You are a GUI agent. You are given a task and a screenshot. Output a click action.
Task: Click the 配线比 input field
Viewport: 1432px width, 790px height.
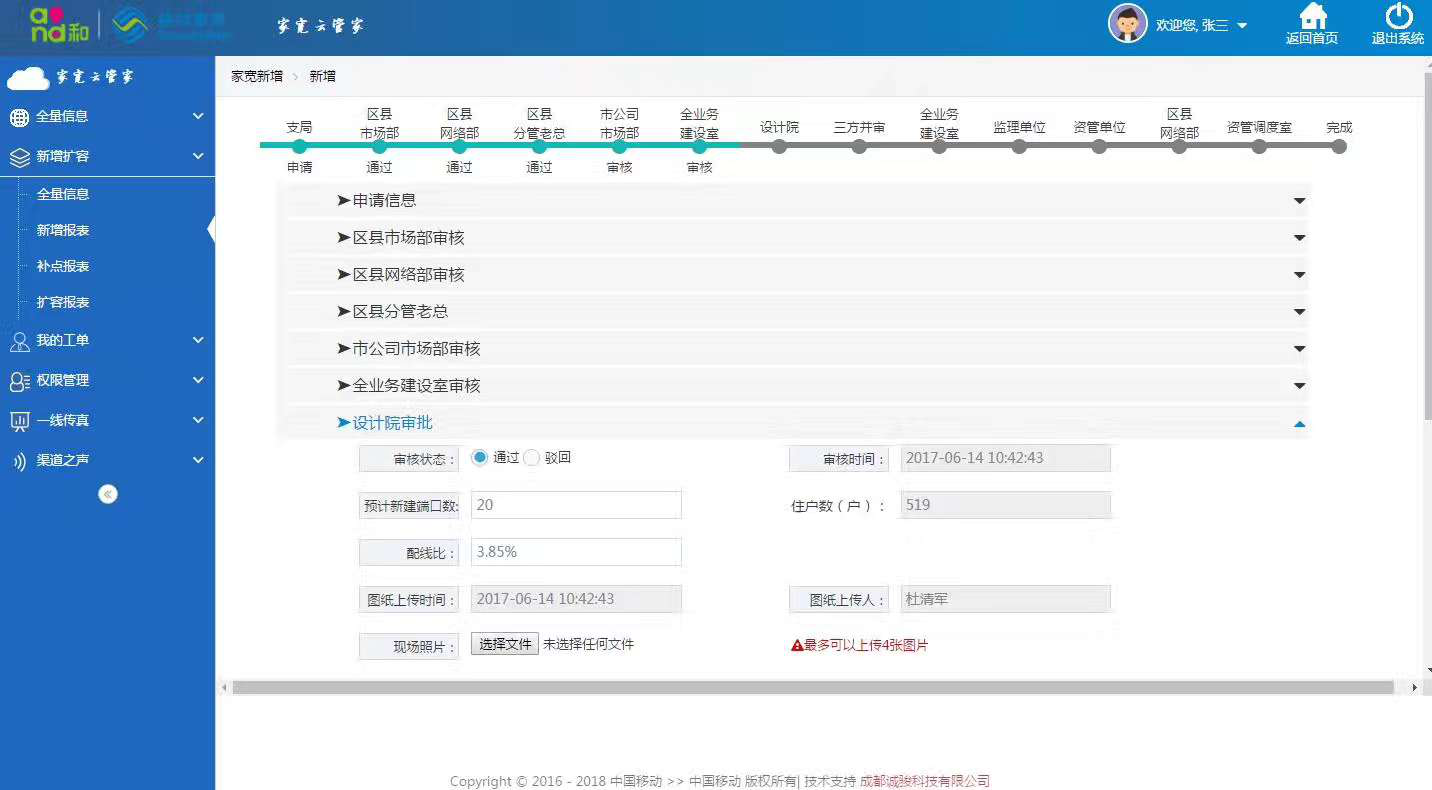[x=576, y=552]
